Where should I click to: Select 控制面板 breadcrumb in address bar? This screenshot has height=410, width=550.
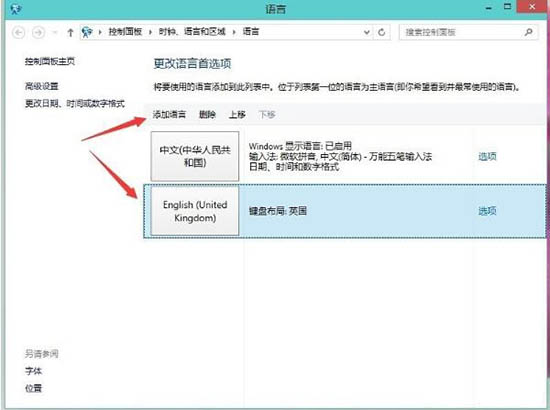pos(125,32)
